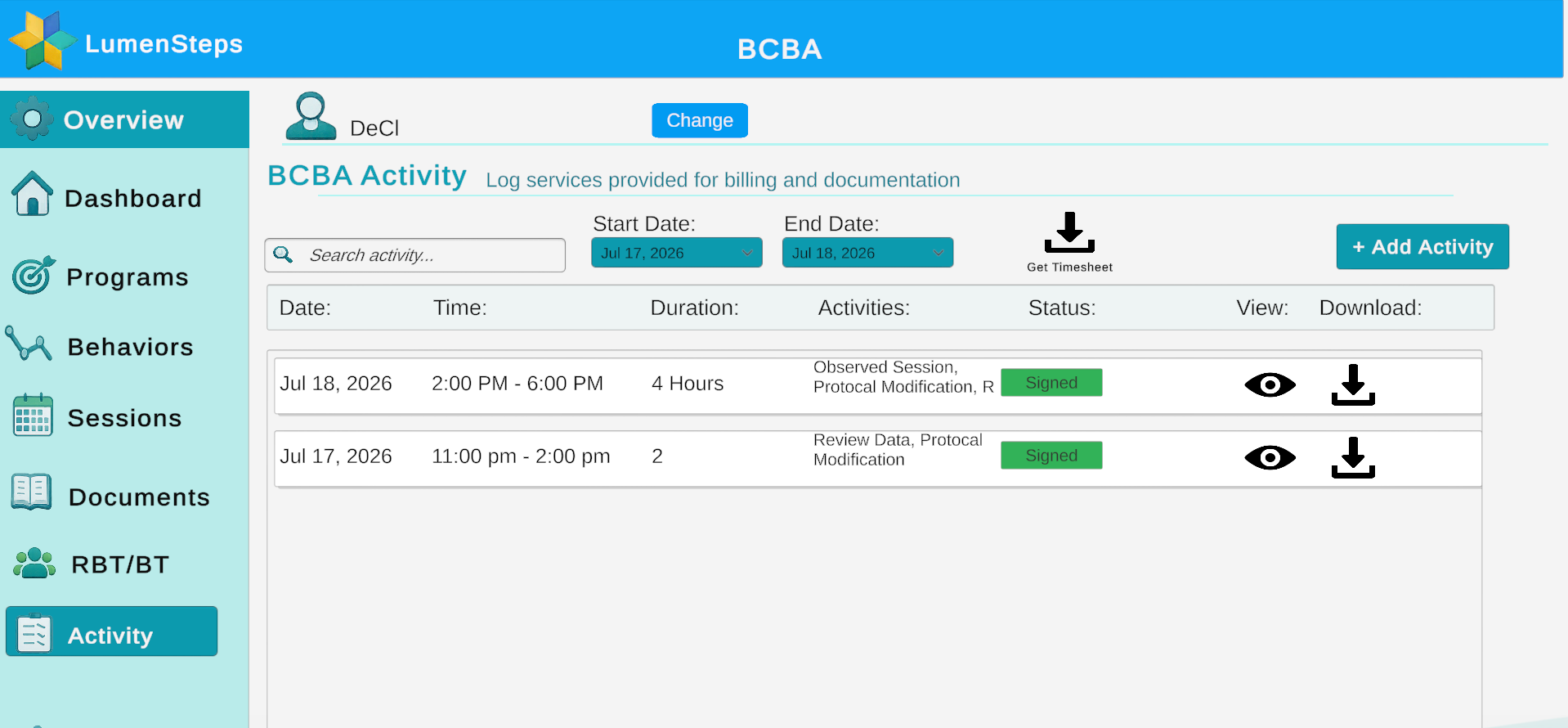Click the Behaviors graph icon
Image resolution: width=1568 pixels, height=728 pixels.
point(29,344)
